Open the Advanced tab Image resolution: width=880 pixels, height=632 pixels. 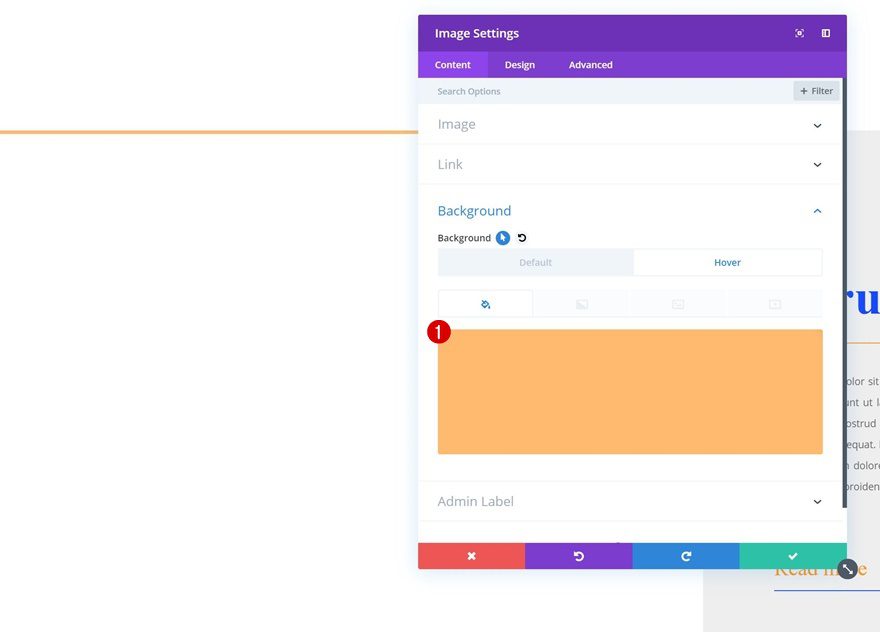click(x=590, y=64)
